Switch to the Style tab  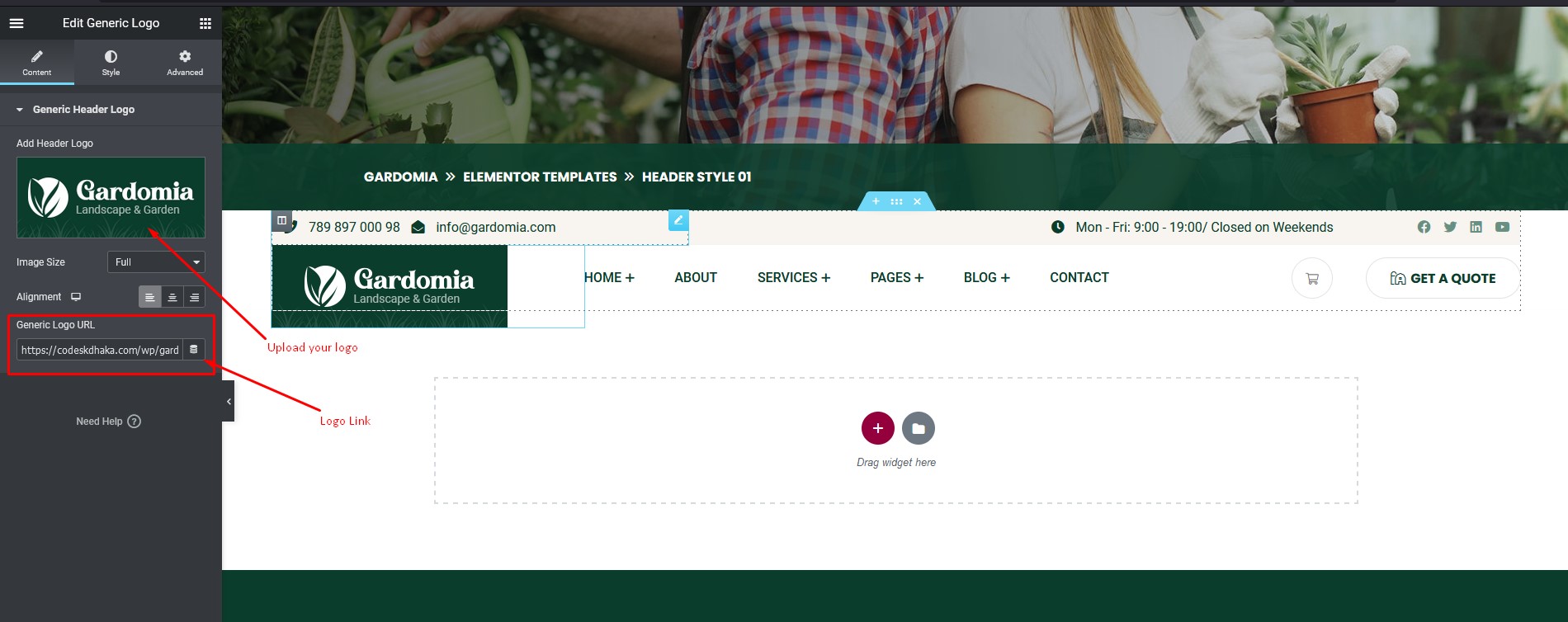(111, 63)
